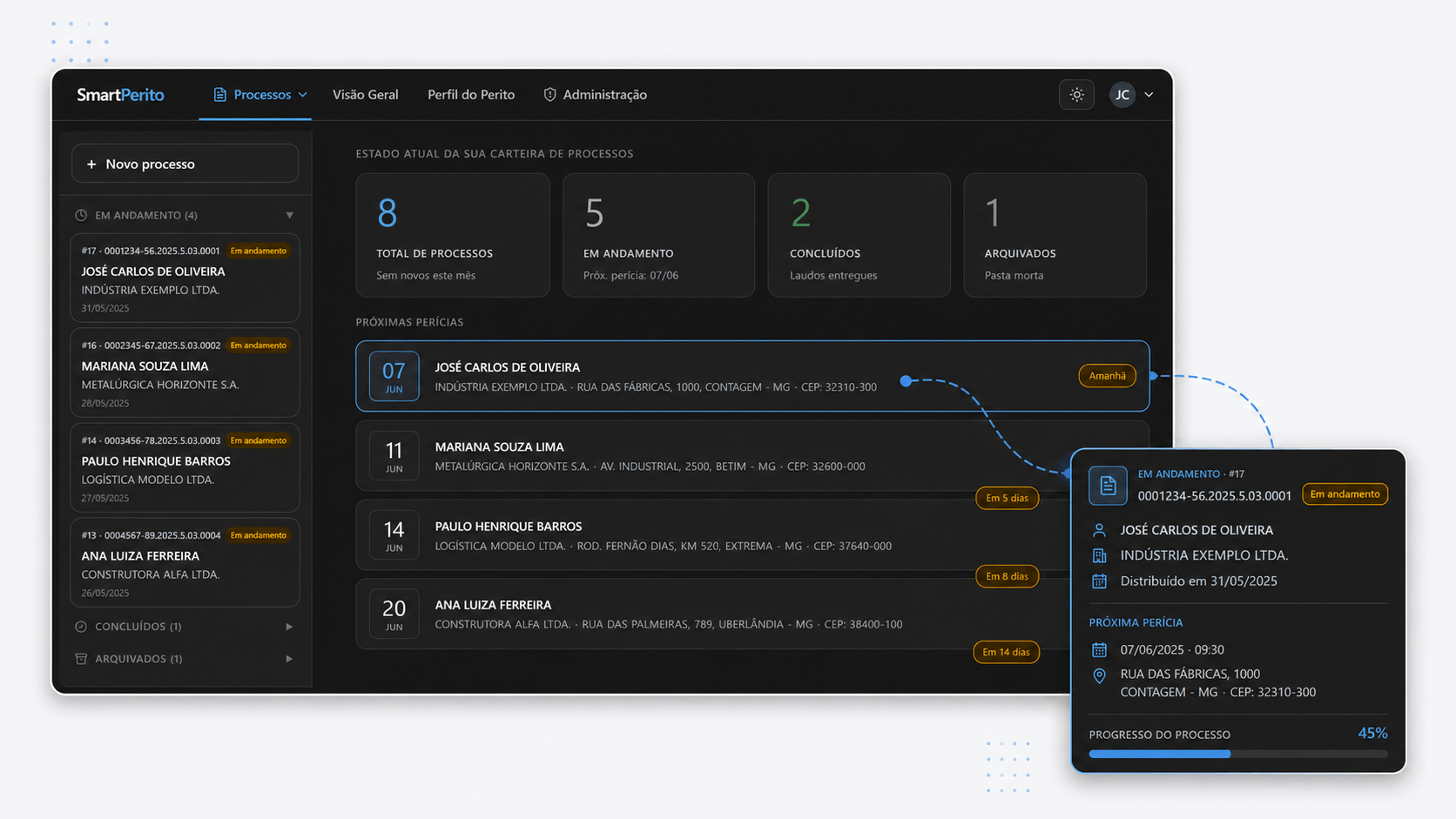The width and height of the screenshot is (1456, 819).
Task: Click the calendar icon beside 07/06/2025 · 09:30
Action: [x=1099, y=650]
